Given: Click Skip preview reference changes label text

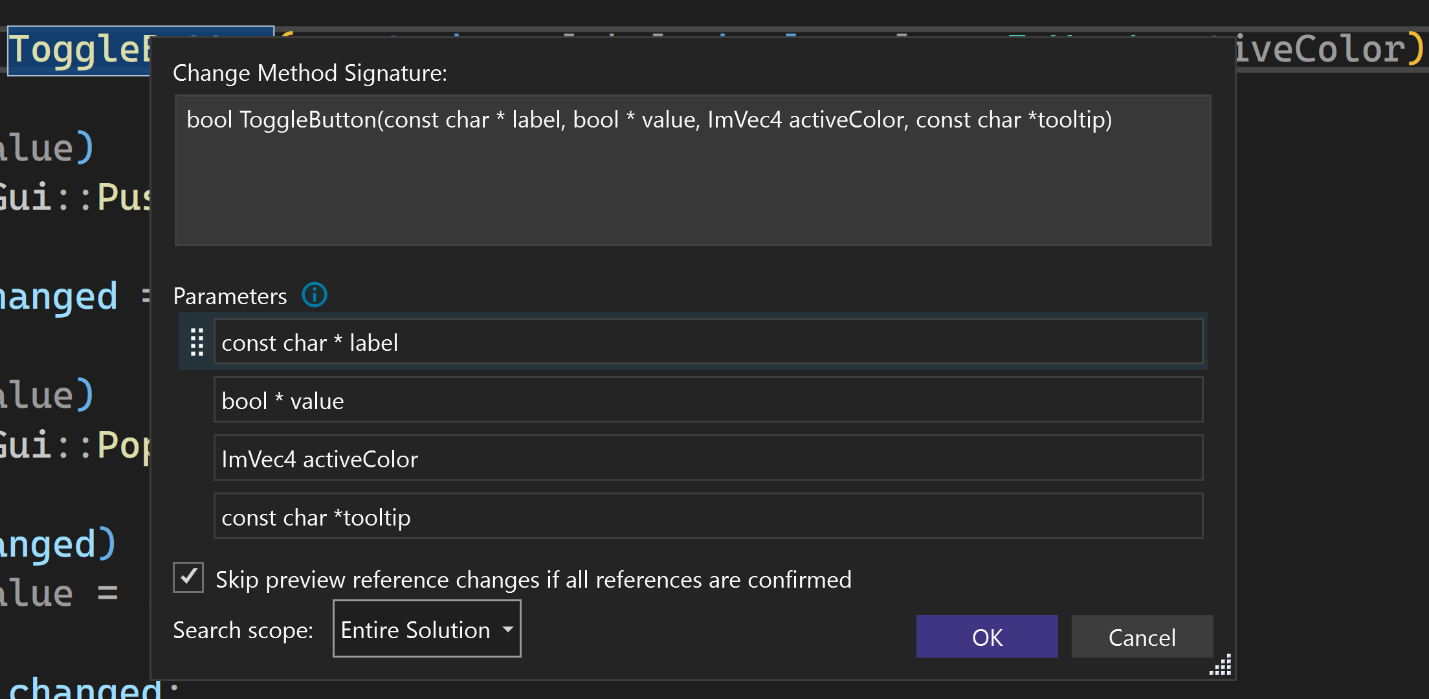Looking at the screenshot, I should pos(534,579).
